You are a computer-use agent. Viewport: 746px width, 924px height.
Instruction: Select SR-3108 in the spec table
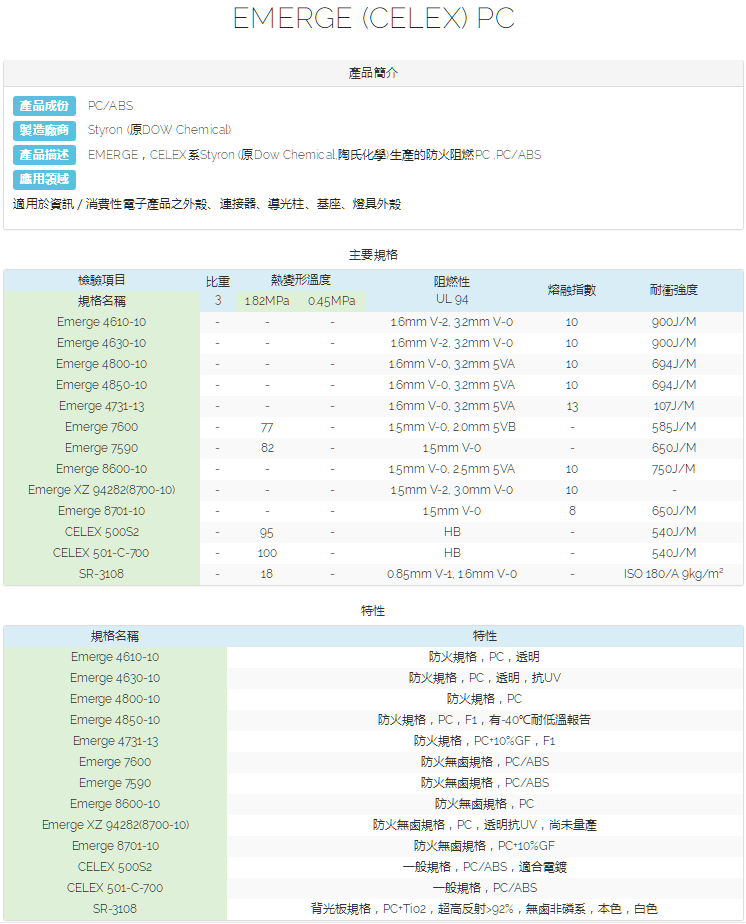(x=101, y=574)
